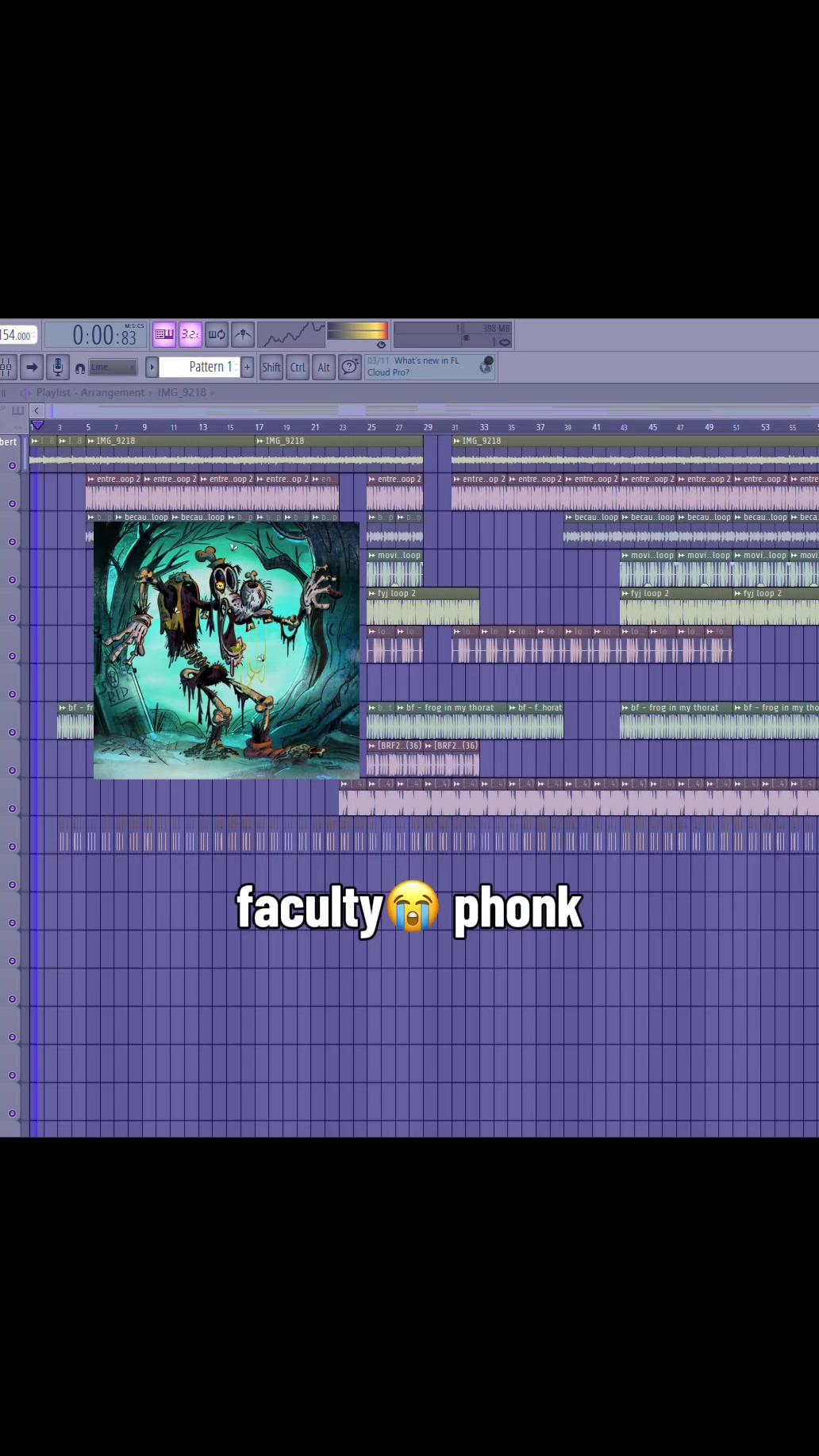819x1456 pixels.
Task: Click the 398 MB memory panel
Action: (x=453, y=334)
